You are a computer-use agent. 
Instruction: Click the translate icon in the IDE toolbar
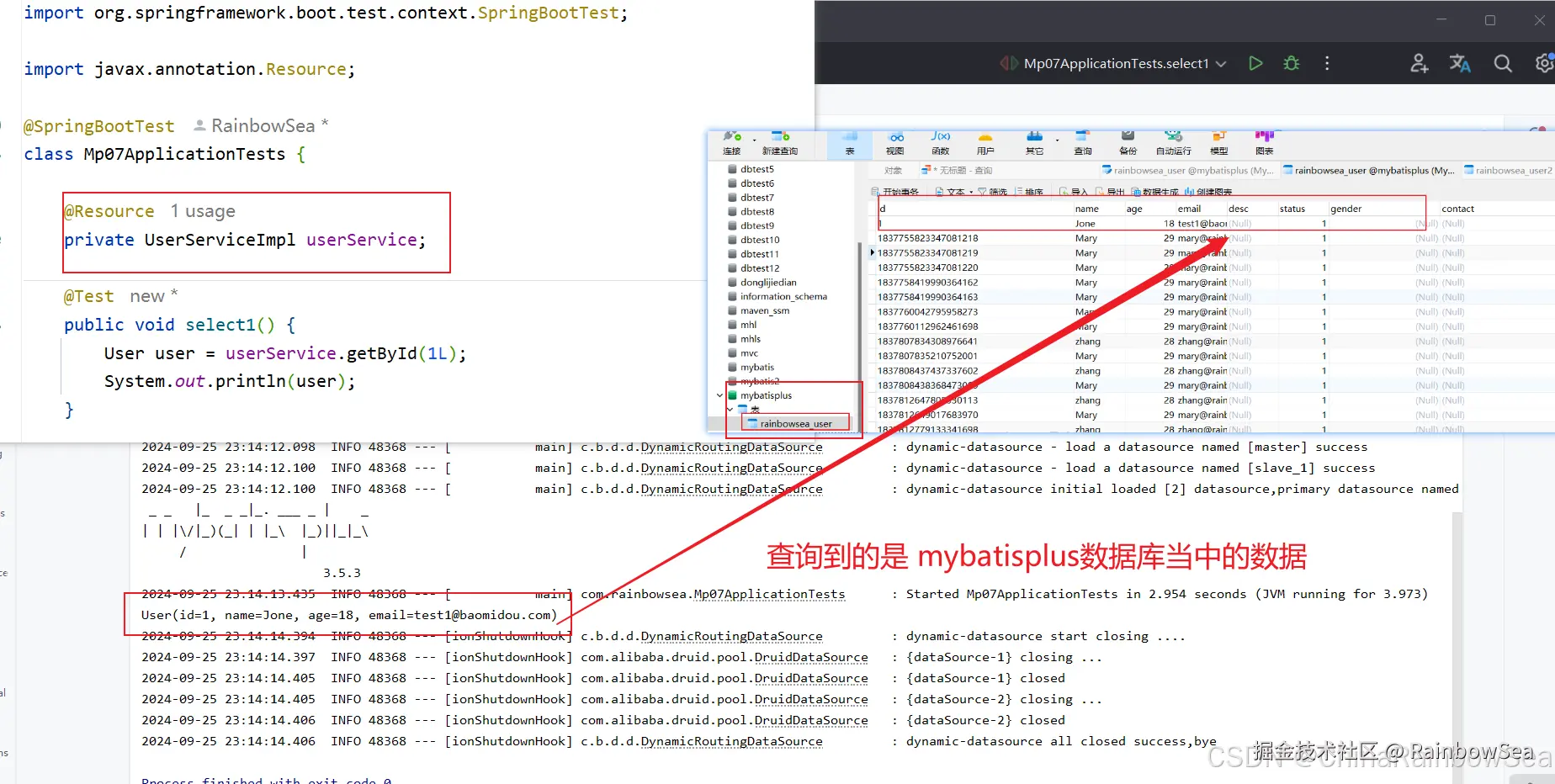(x=1460, y=63)
